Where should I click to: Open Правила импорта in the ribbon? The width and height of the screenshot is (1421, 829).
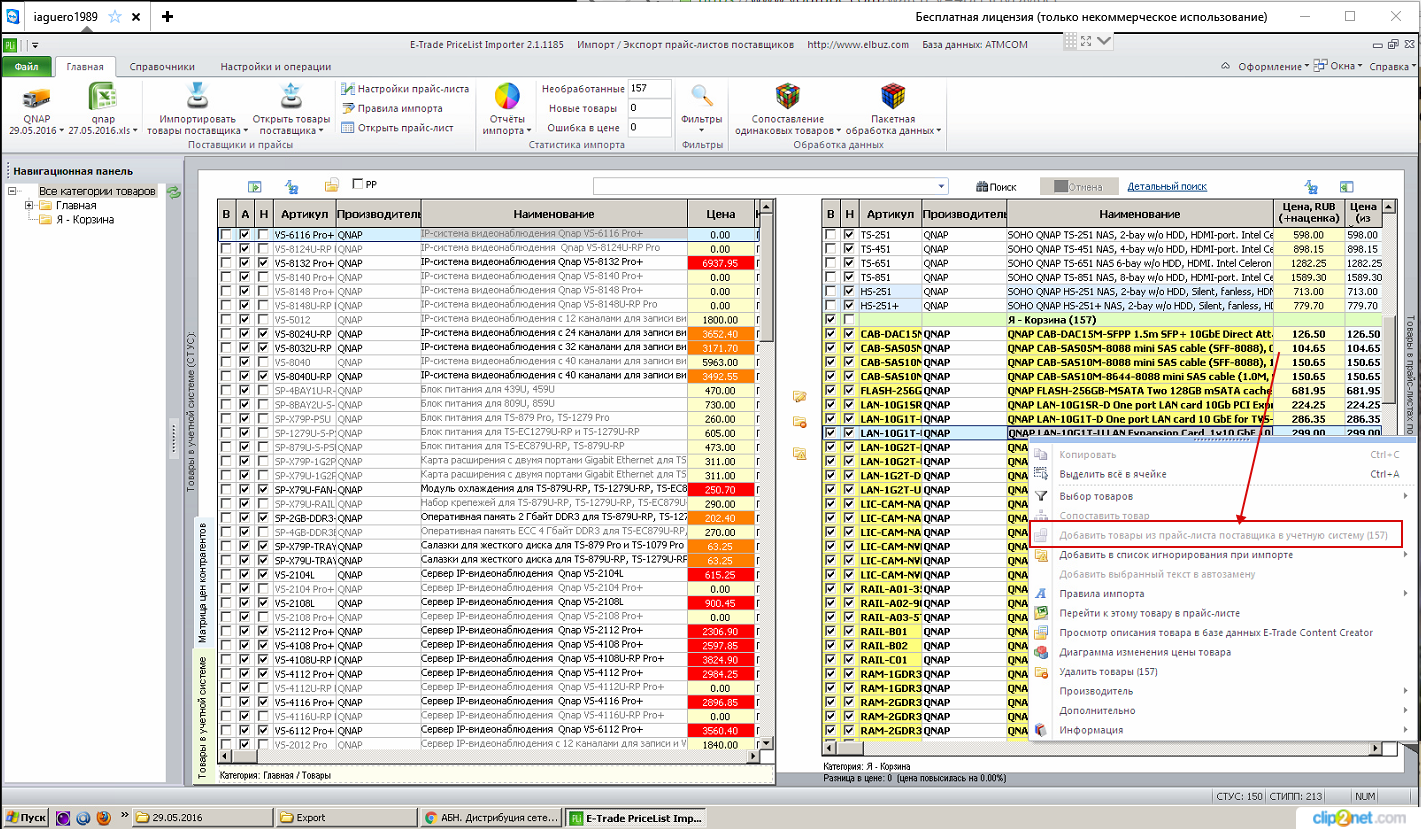[391, 108]
